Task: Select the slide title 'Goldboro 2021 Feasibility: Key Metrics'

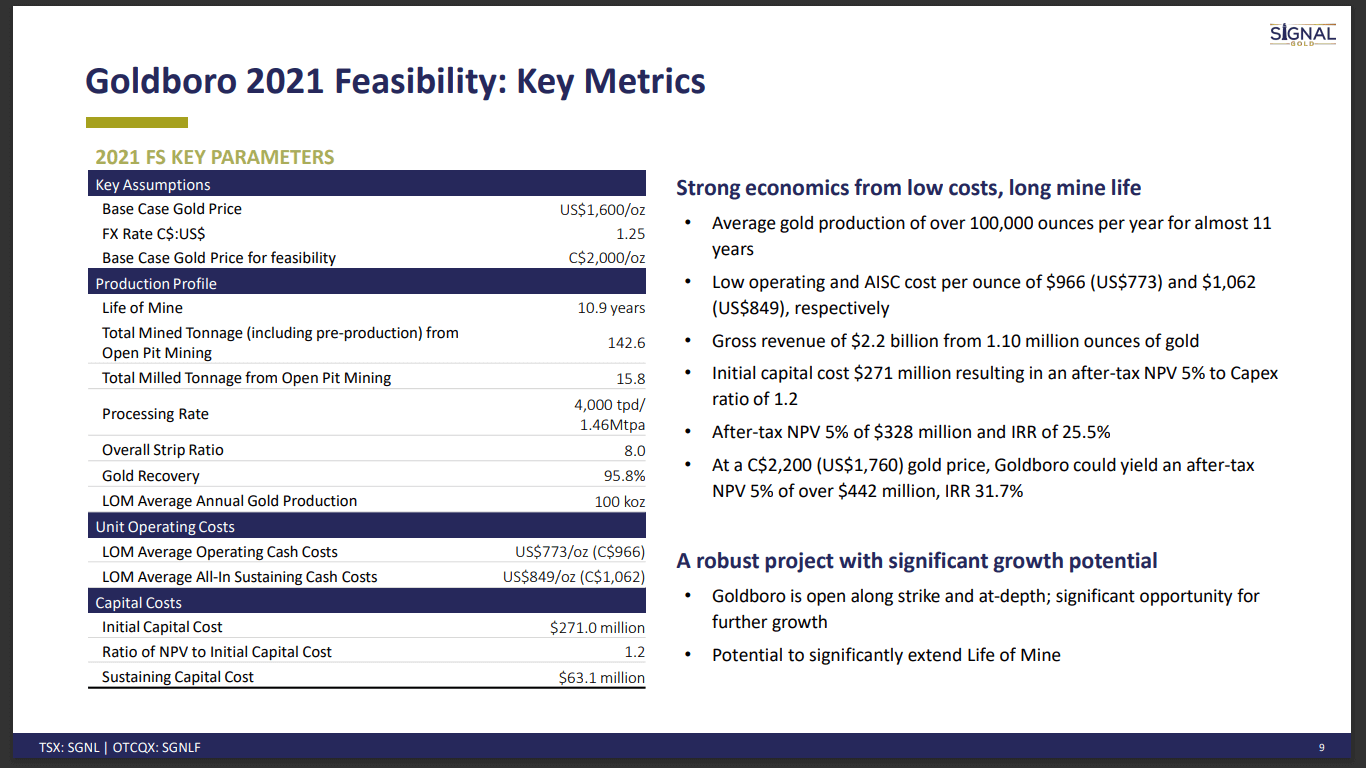Action: [396, 81]
